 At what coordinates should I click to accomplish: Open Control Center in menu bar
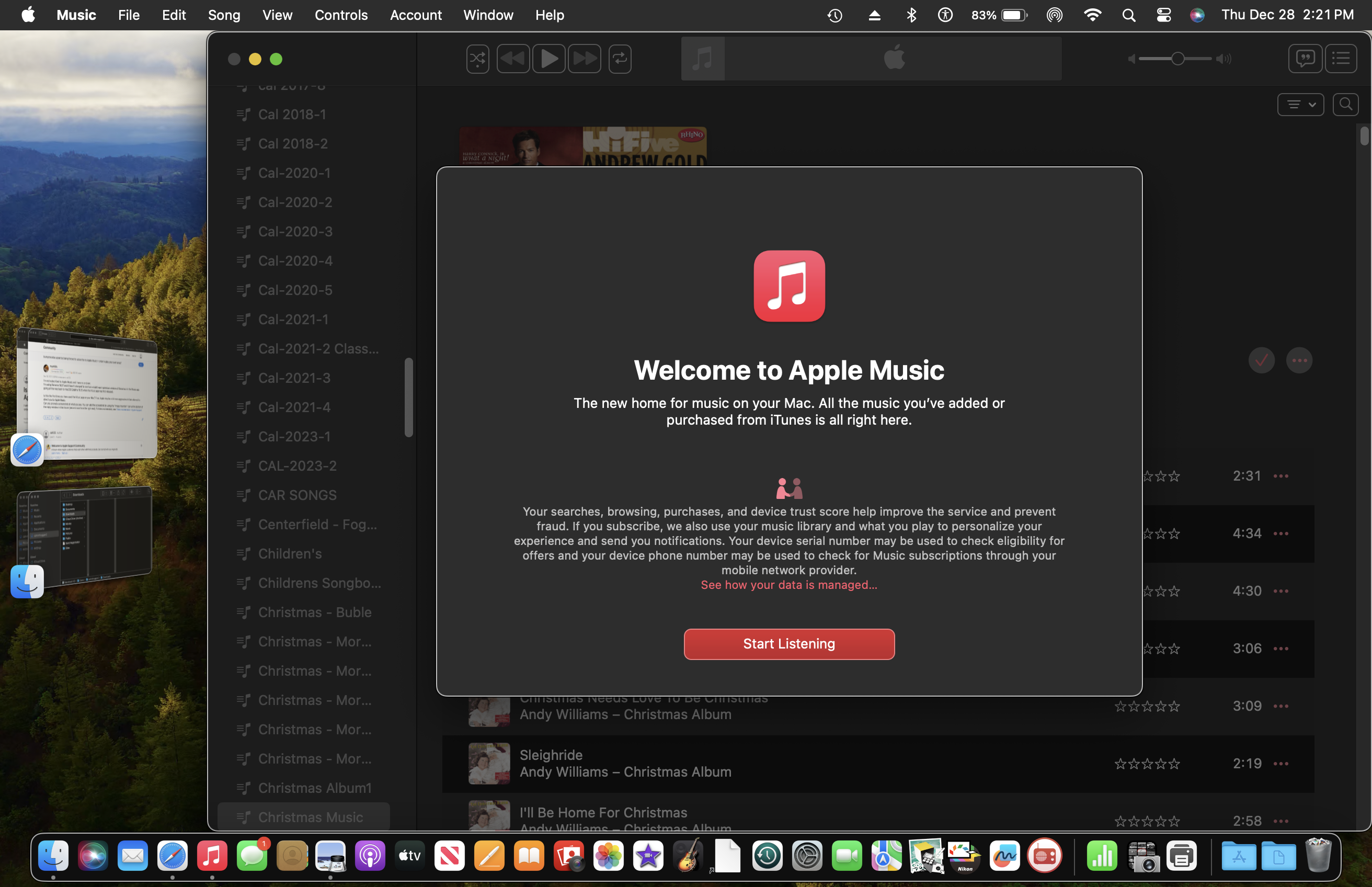coord(1163,15)
